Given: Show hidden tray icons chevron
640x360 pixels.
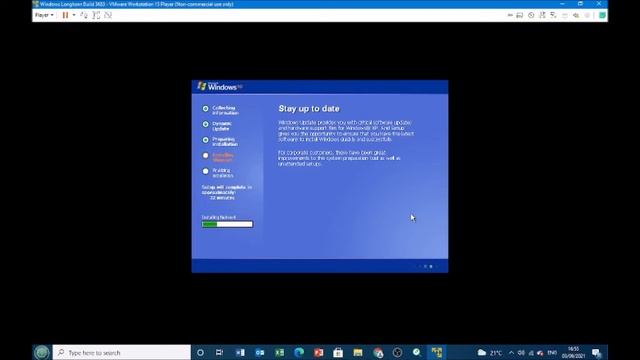Looking at the screenshot, I should coord(511,352).
